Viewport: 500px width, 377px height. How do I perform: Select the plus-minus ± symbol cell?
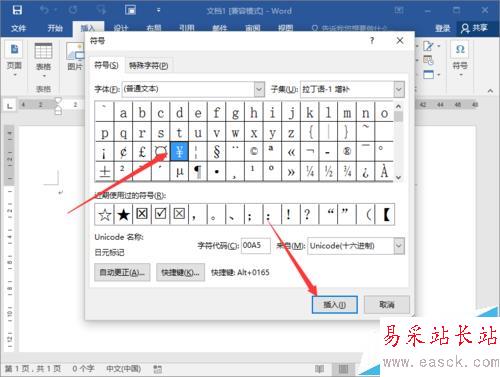coord(105,172)
